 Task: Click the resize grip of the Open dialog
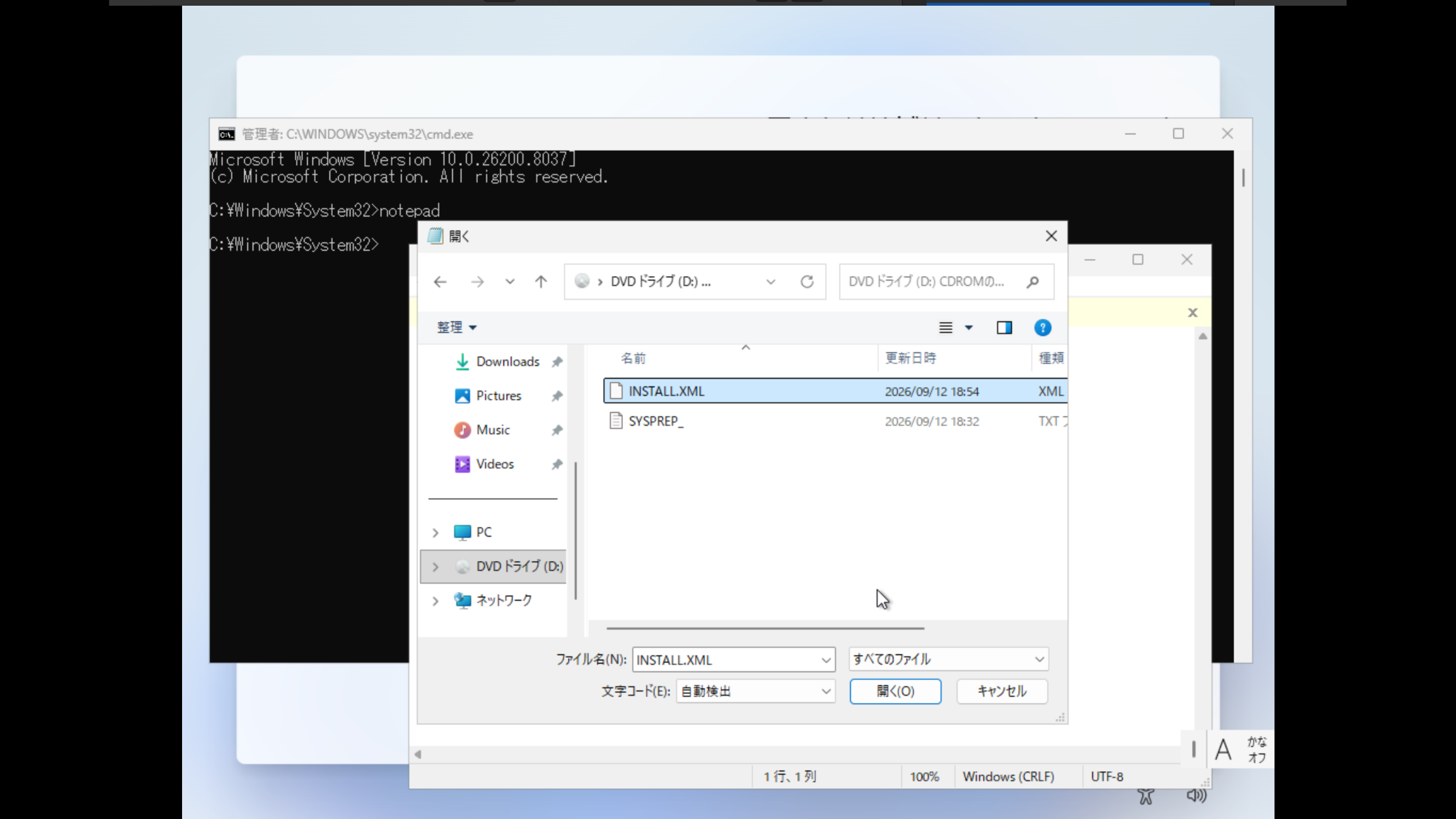tap(1060, 717)
